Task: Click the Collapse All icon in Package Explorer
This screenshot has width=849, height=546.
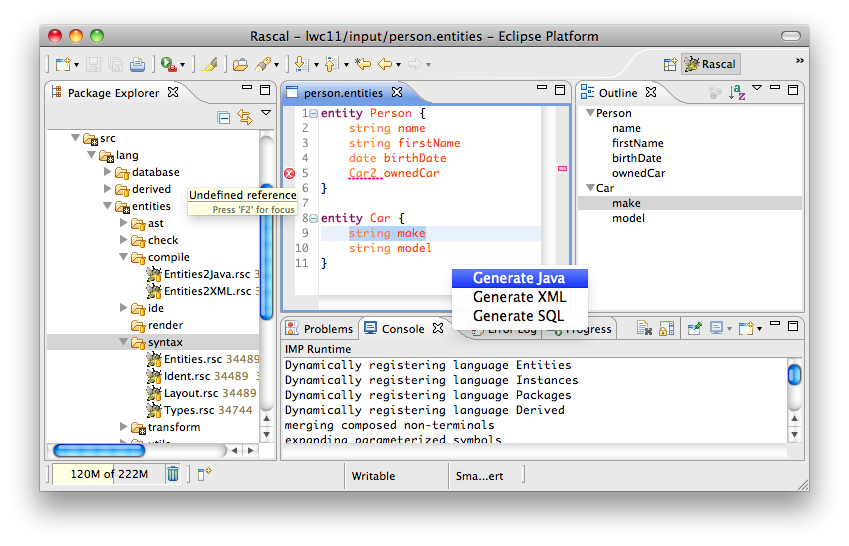Action: click(x=224, y=118)
